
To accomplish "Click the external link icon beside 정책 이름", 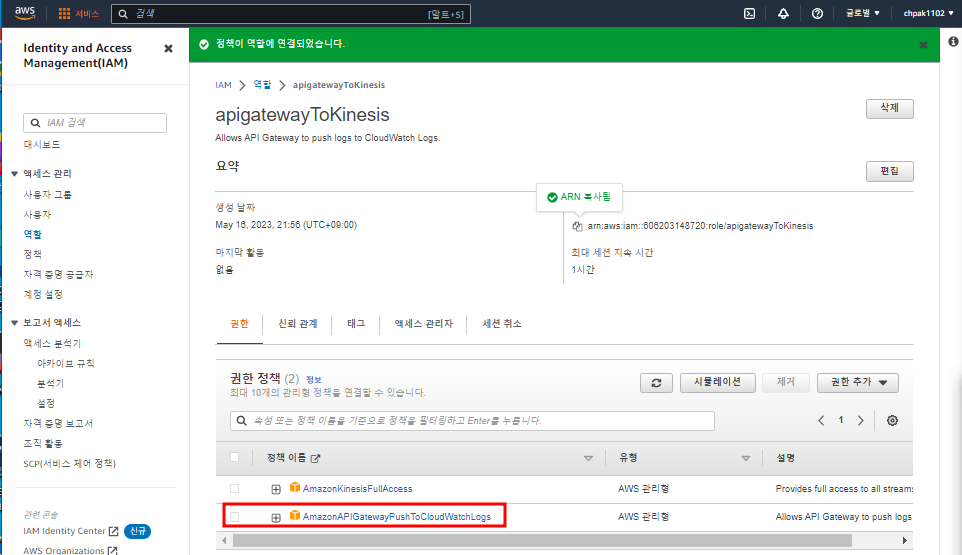I will pos(315,458).
